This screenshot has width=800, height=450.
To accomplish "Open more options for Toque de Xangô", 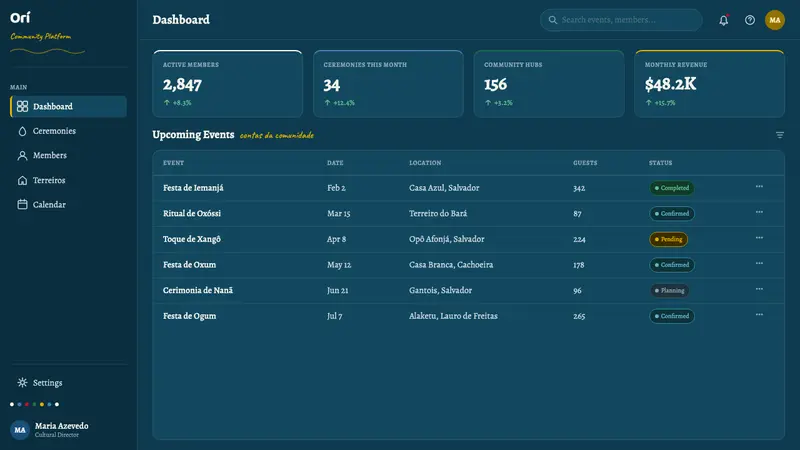I will [x=759, y=238].
